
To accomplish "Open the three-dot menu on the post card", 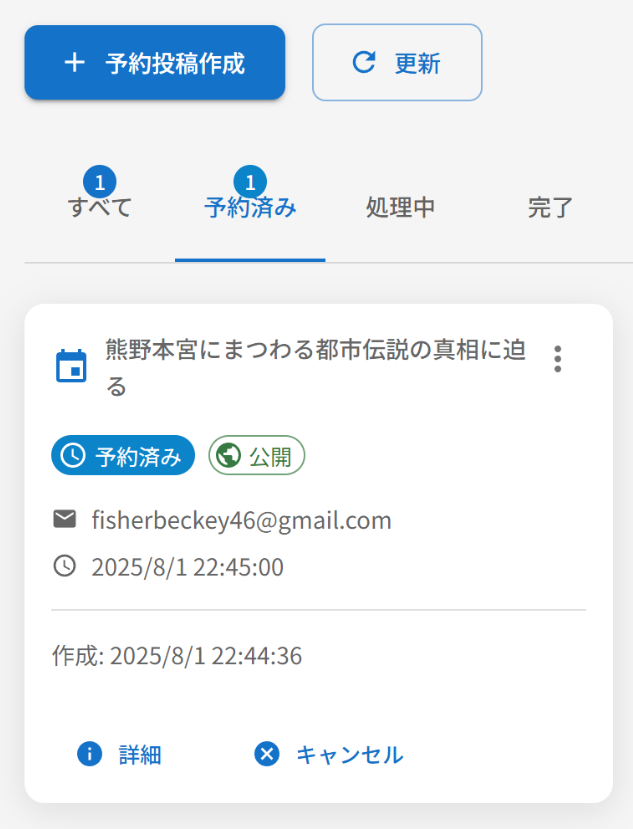I will click(557, 359).
